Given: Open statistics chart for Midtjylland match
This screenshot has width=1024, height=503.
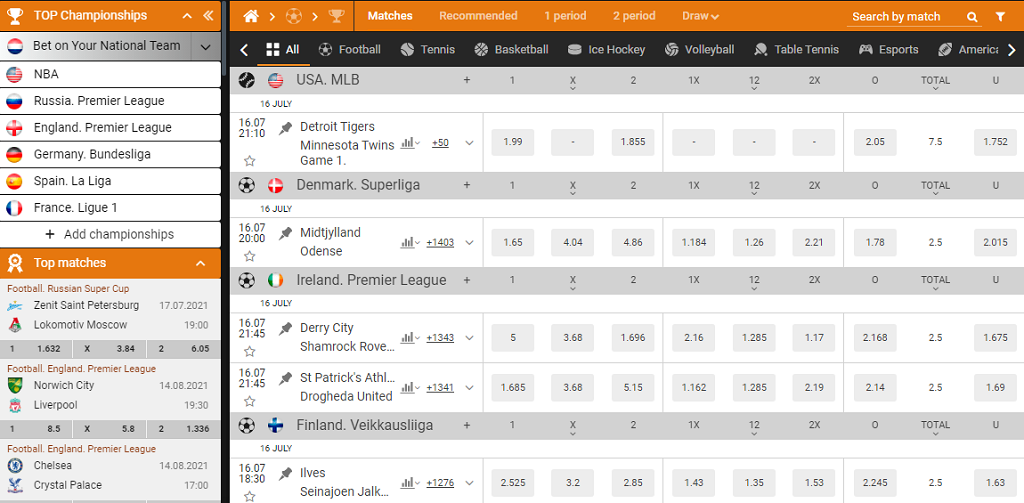Looking at the screenshot, I should (409, 242).
